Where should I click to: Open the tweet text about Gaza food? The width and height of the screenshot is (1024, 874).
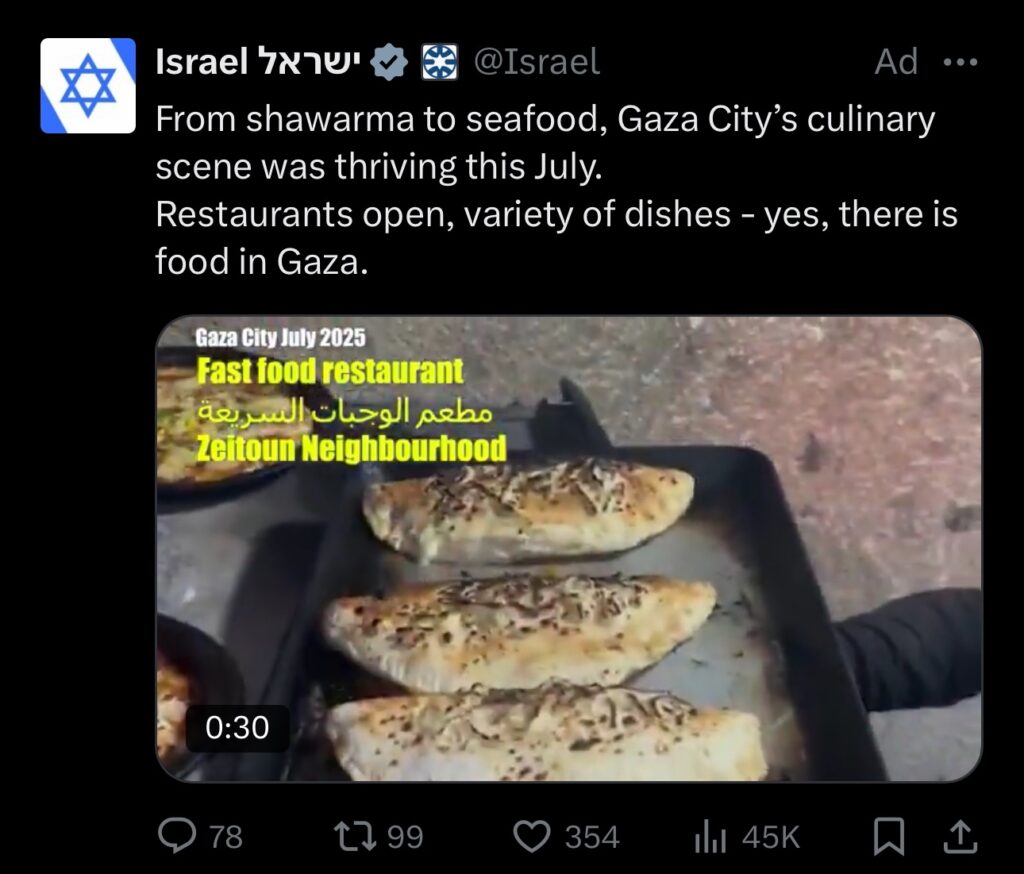coord(556,190)
